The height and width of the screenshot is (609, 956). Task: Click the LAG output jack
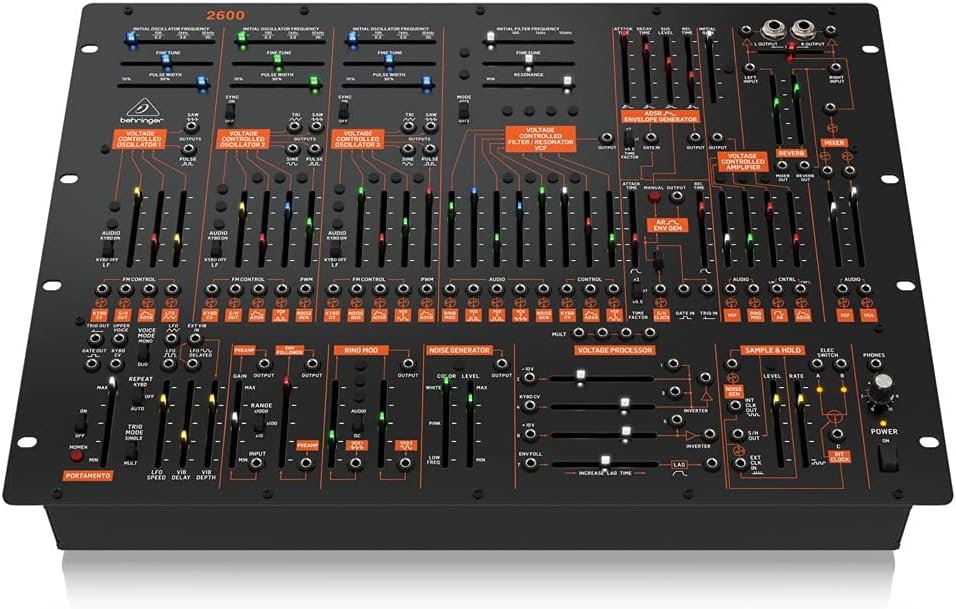pos(711,464)
